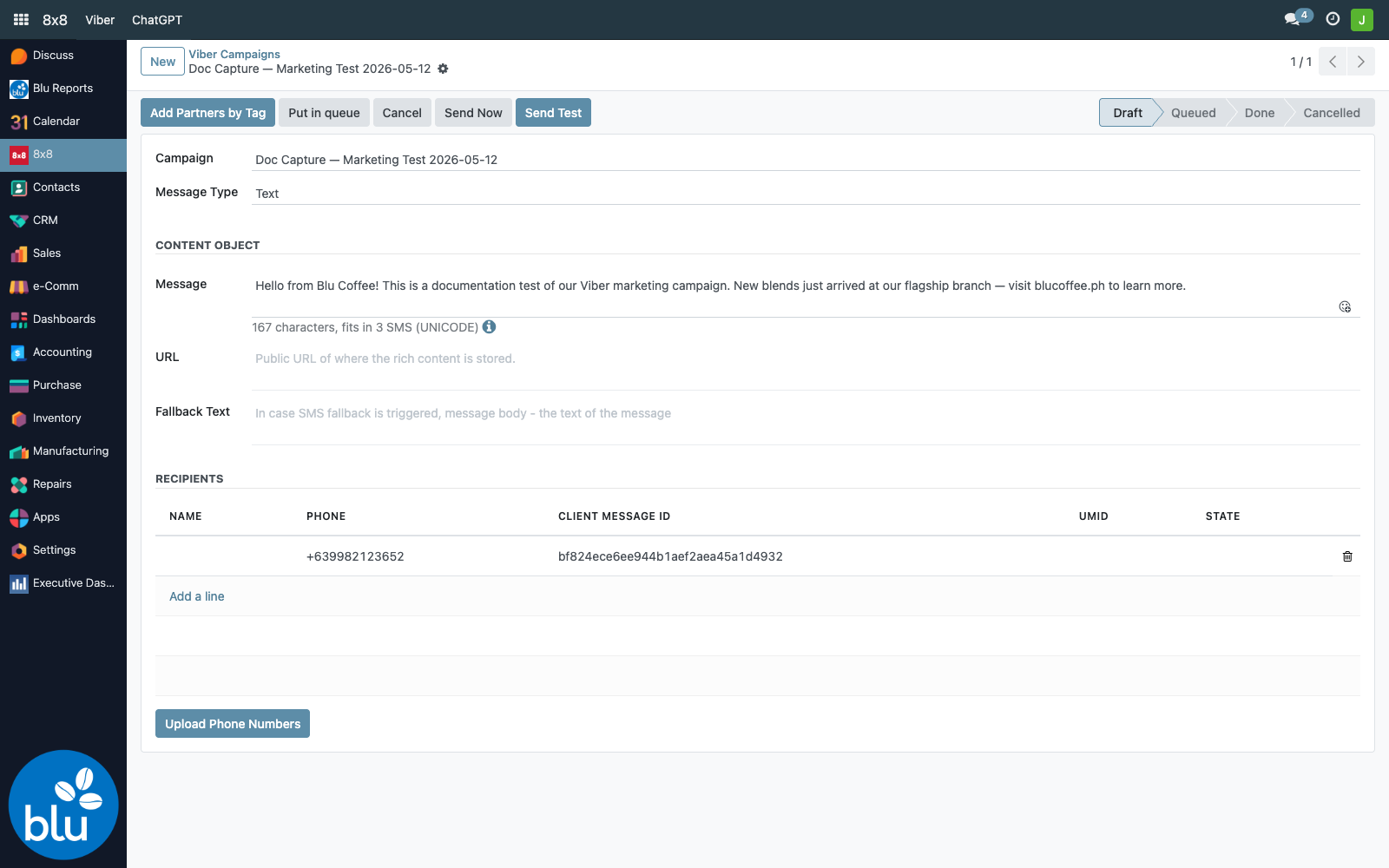Sort recipients by State column
The image size is (1389, 868).
(1222, 516)
